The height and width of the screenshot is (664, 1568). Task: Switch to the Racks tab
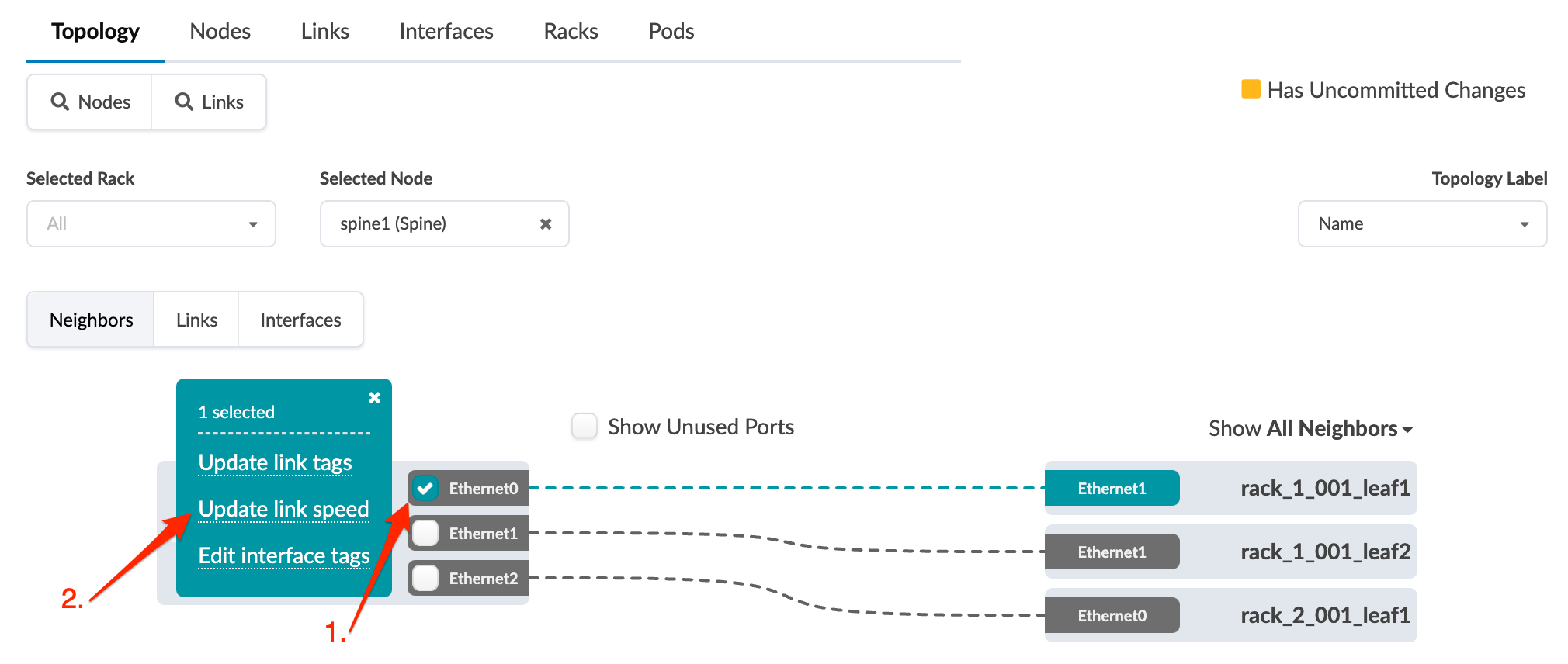571,31
